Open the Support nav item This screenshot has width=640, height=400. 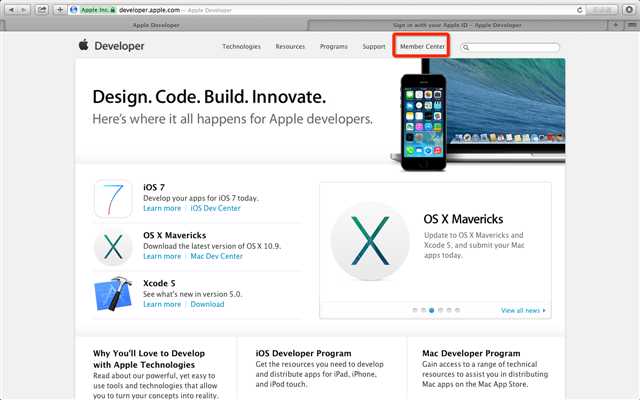click(373, 47)
